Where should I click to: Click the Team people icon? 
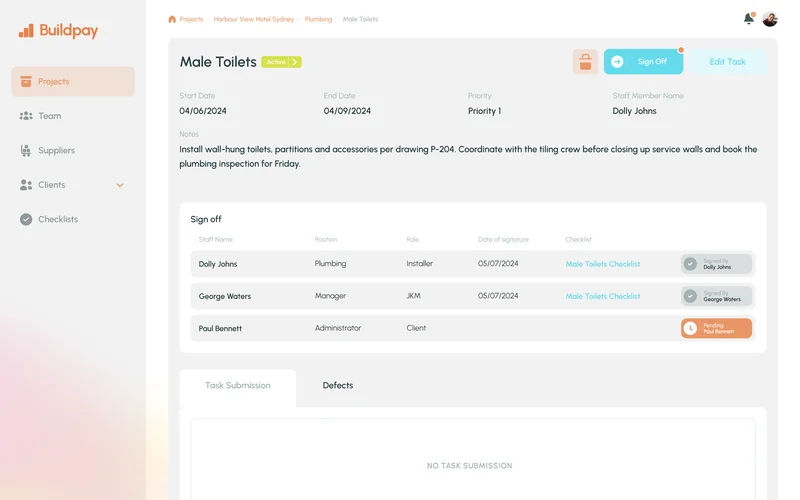[26, 116]
